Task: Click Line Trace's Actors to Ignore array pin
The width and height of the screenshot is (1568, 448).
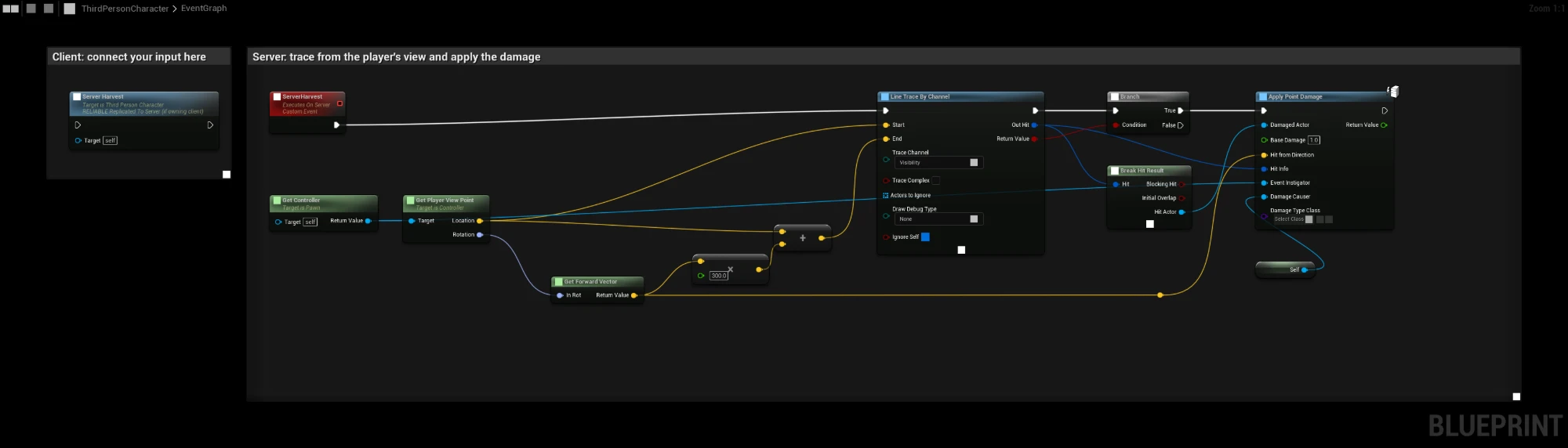Action: coord(886,195)
